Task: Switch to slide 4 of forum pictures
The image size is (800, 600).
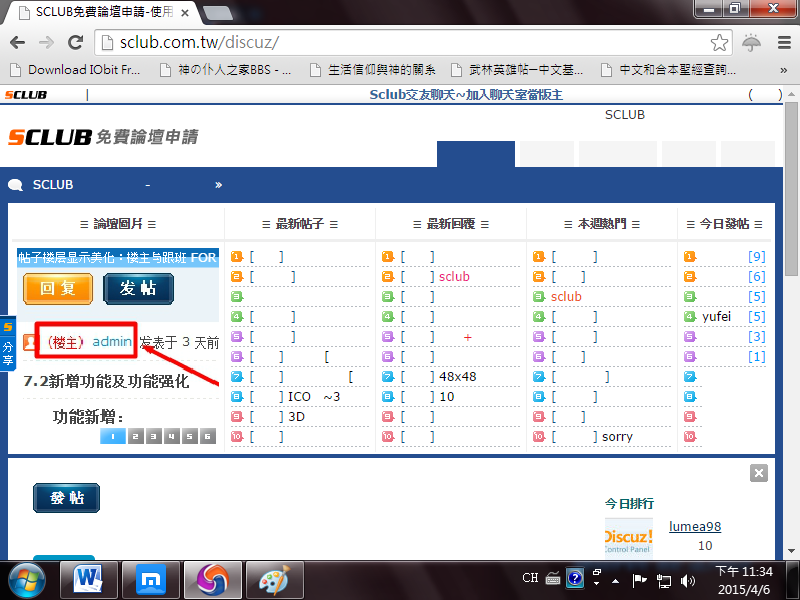Action: (171, 436)
